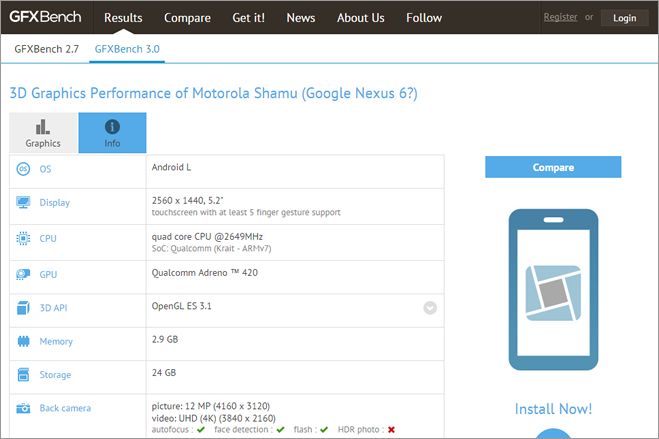Click the HDR photo red cross
659x439 pixels.
pos(391,430)
